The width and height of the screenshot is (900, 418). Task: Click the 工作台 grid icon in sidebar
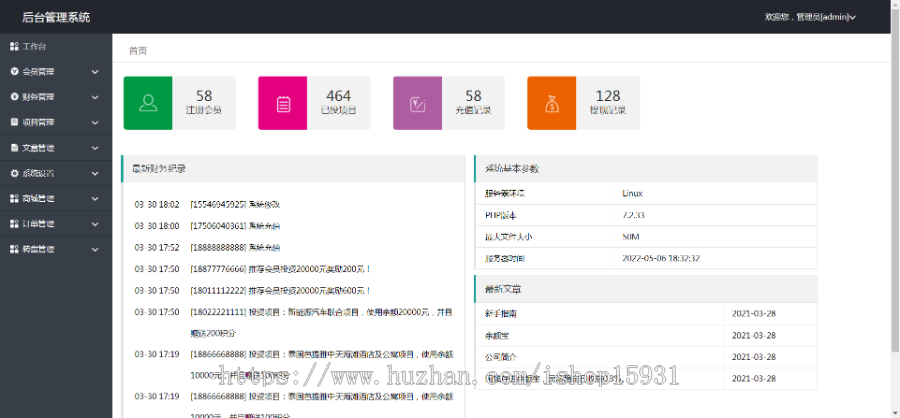click(x=15, y=47)
